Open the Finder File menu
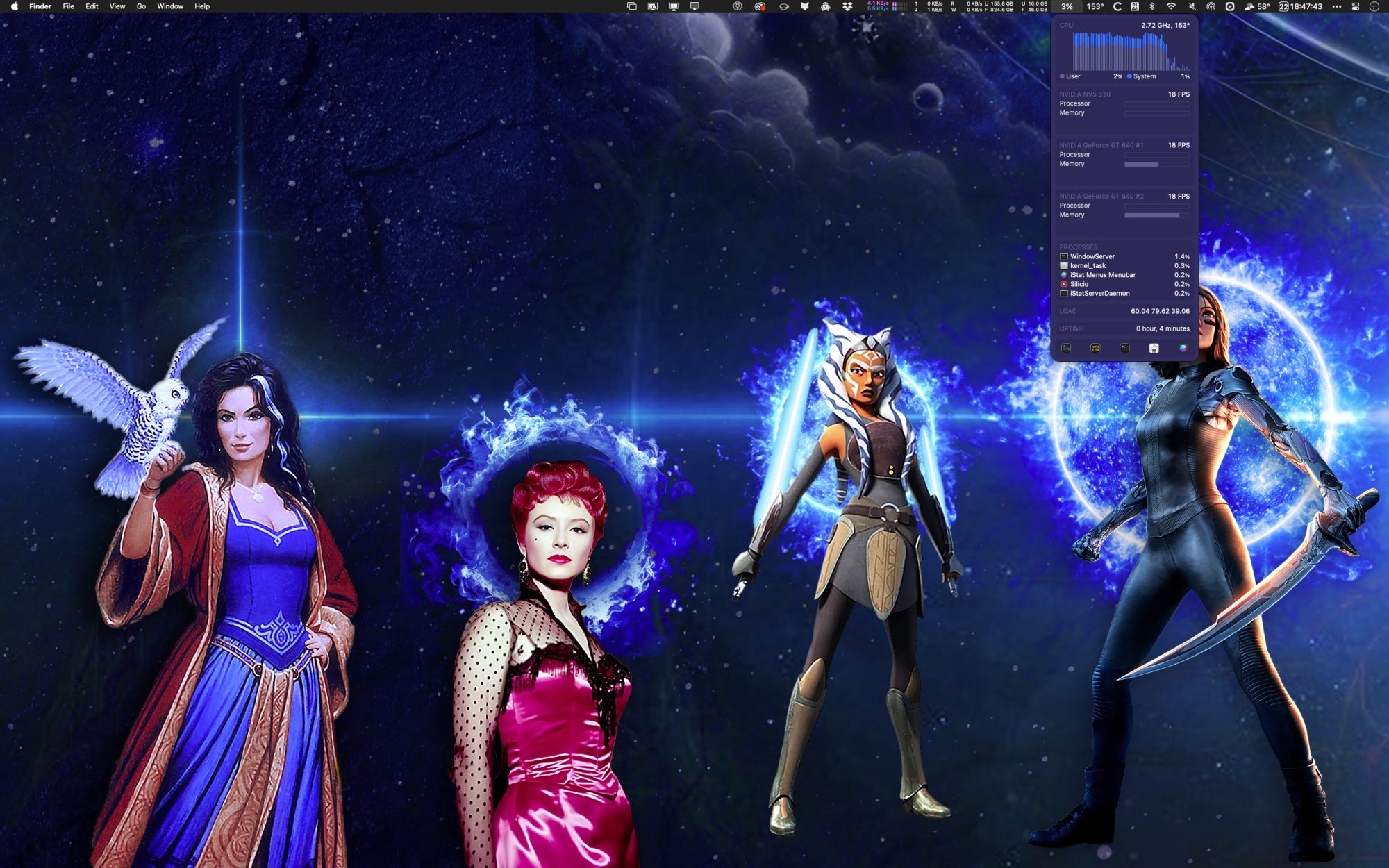The height and width of the screenshot is (868, 1389). pyautogui.click(x=68, y=6)
